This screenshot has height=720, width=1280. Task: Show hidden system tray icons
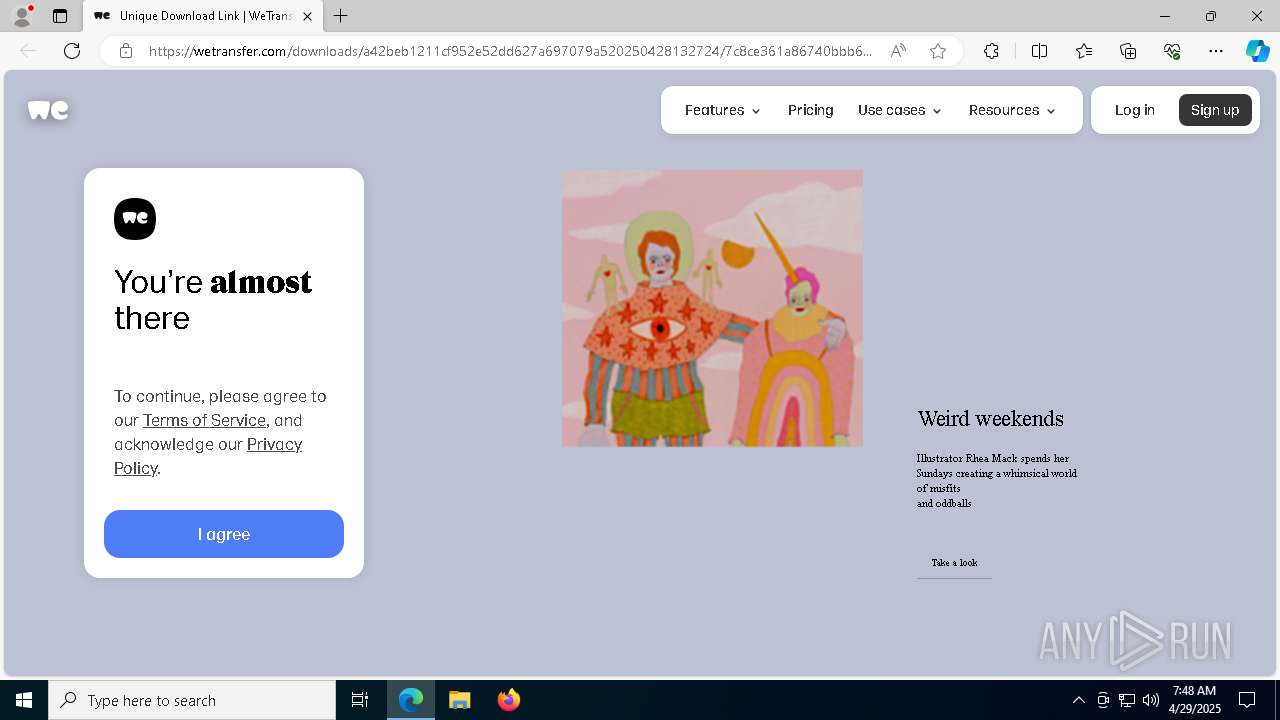tap(1078, 700)
